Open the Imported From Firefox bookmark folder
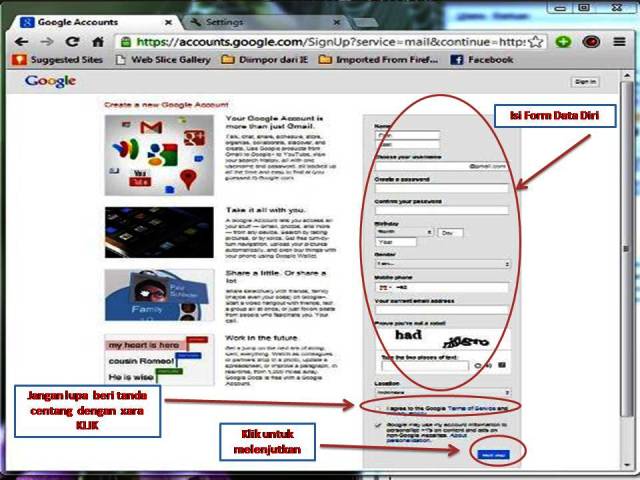 coord(378,60)
